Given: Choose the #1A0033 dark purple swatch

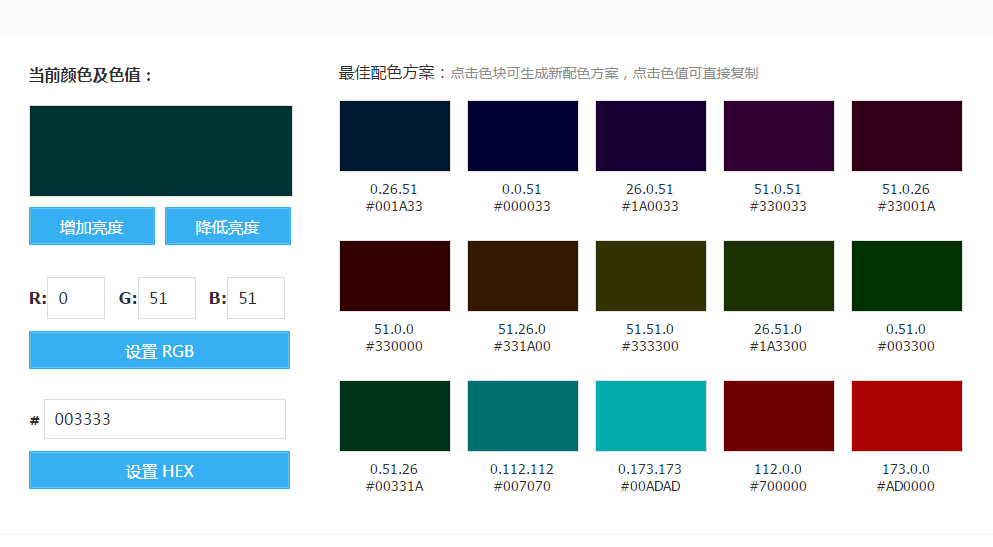Looking at the screenshot, I should tap(650, 136).
